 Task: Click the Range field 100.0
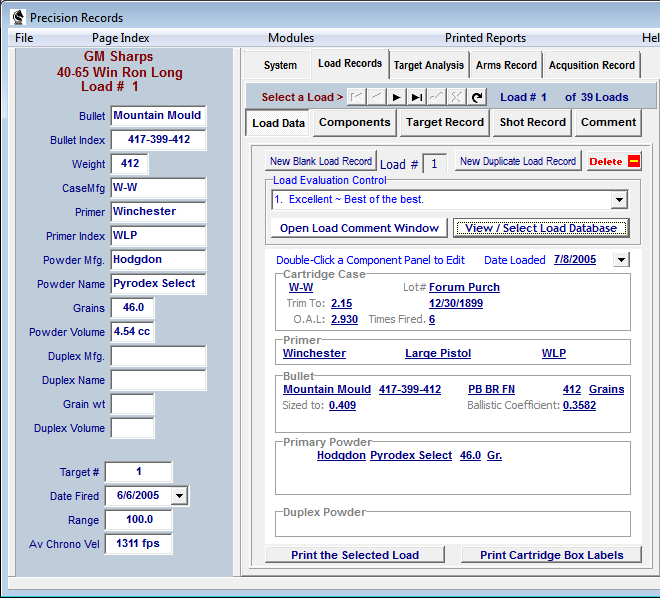pos(138,520)
